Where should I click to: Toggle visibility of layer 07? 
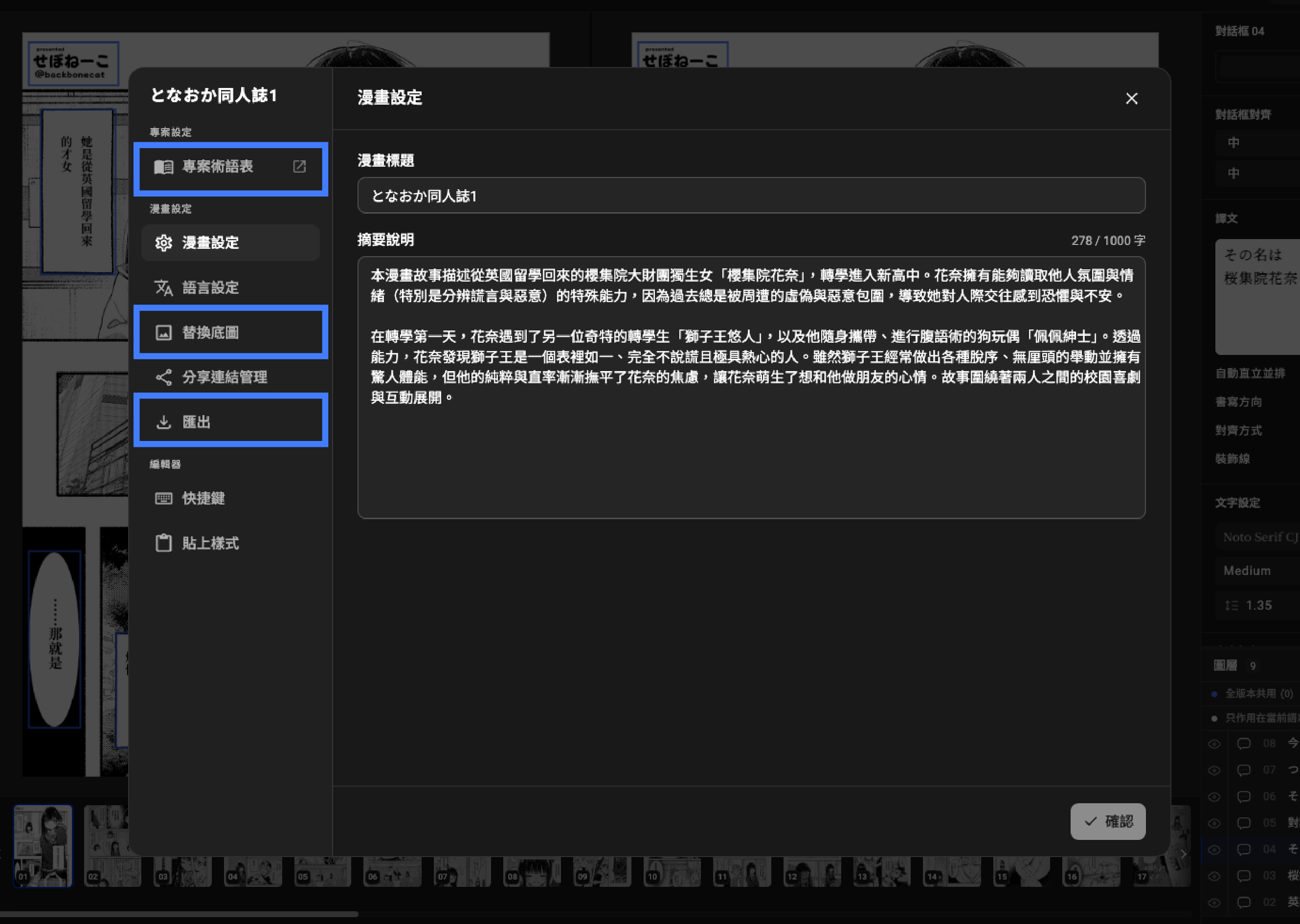[1214, 770]
